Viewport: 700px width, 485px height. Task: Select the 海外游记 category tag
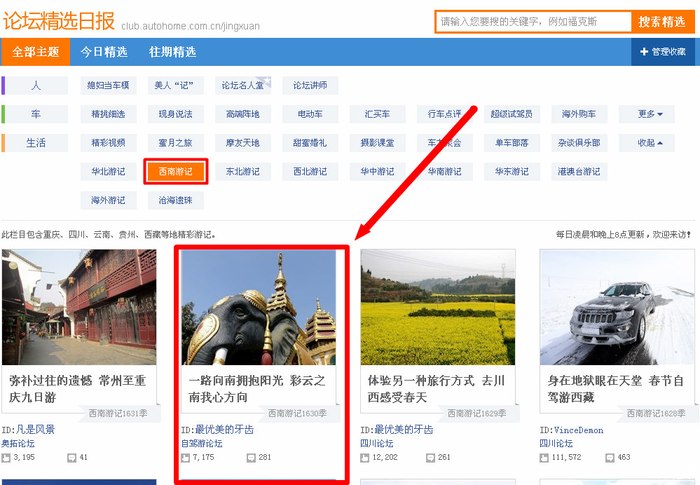coord(109,200)
